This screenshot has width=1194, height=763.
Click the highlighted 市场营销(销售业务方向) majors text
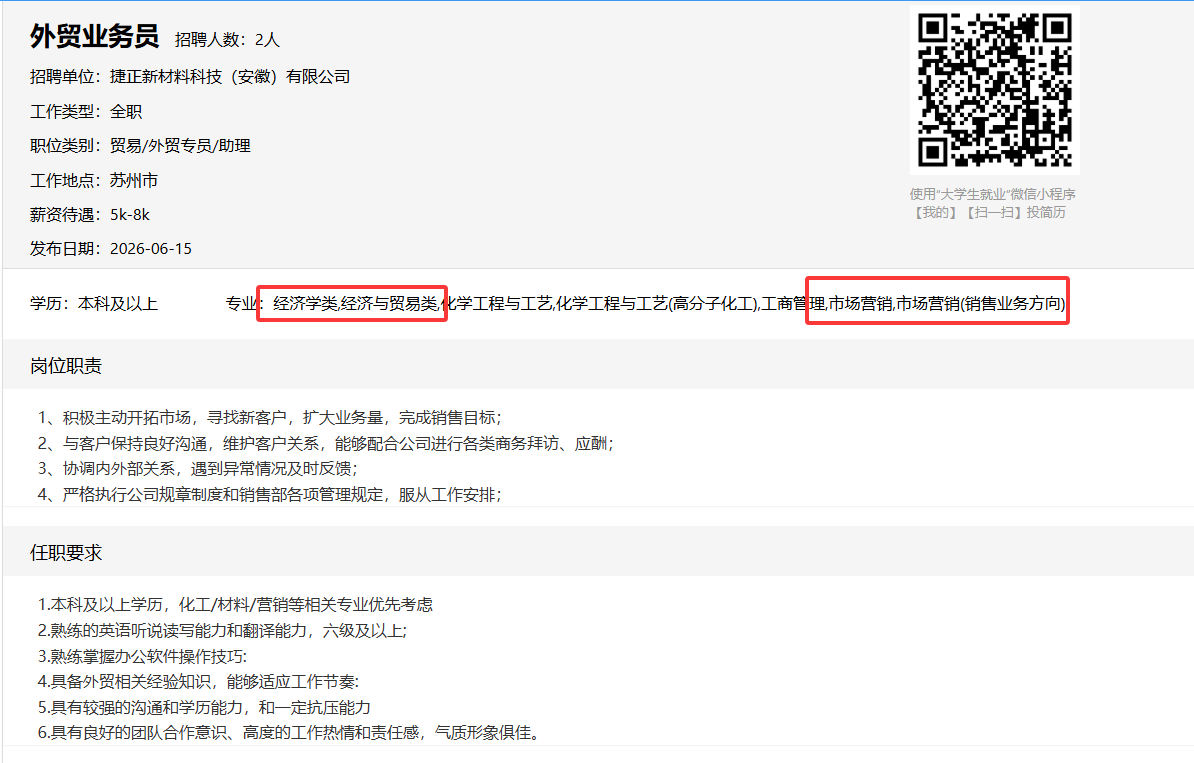coord(981,304)
